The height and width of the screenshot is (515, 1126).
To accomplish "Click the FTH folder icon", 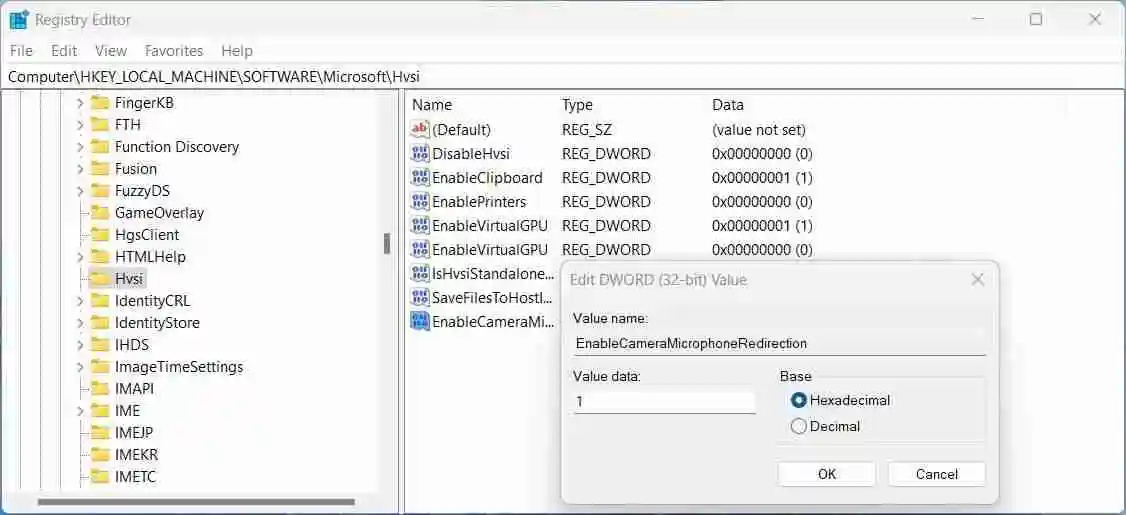I will (100, 125).
